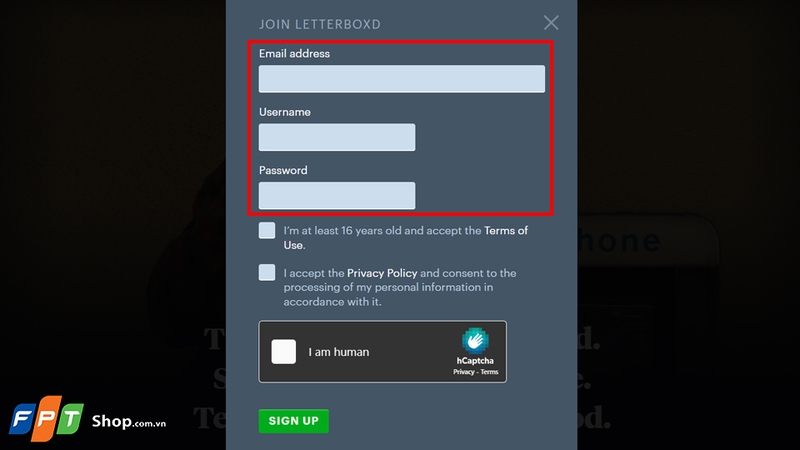The width and height of the screenshot is (800, 450).
Task: Click the Email address label
Action: (x=294, y=54)
